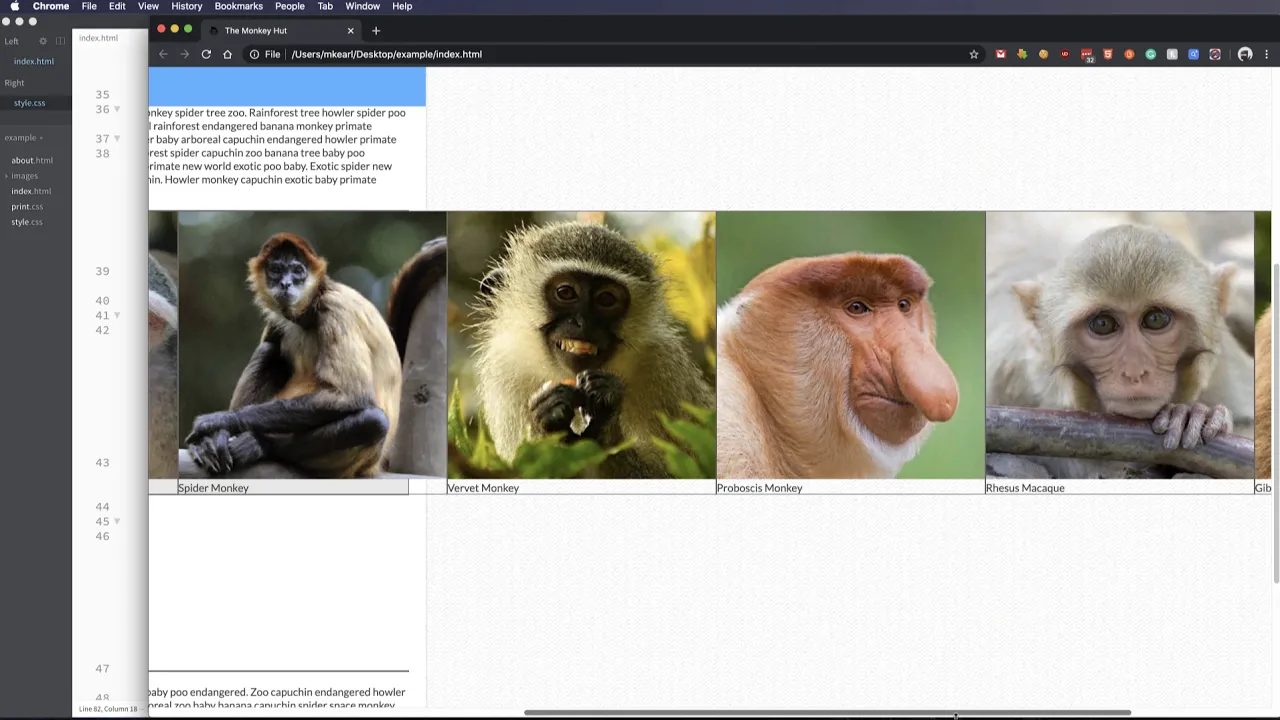Open style.css in project file tree
The image size is (1280, 720).
click(27, 222)
